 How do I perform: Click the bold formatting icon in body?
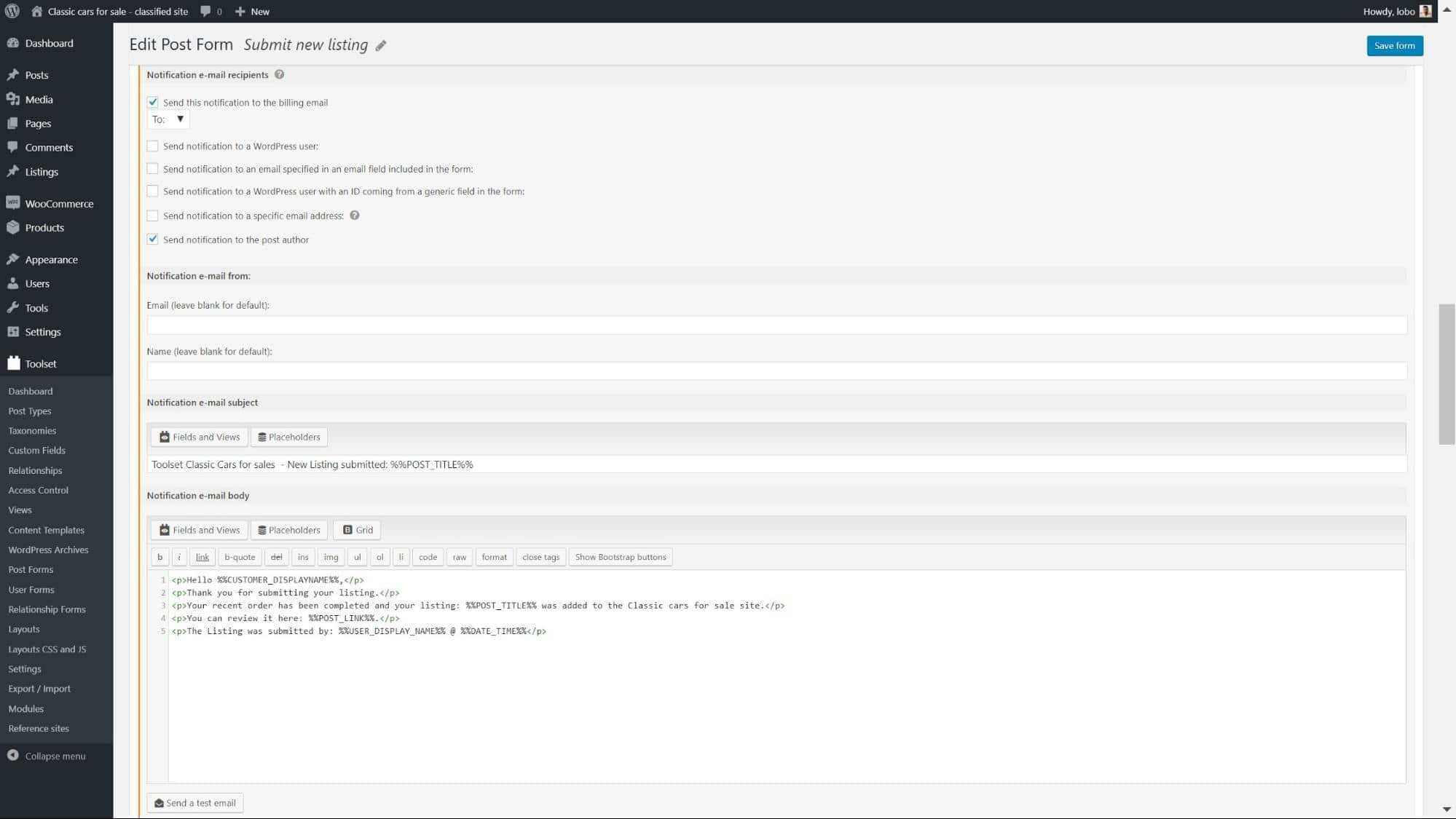click(x=159, y=556)
